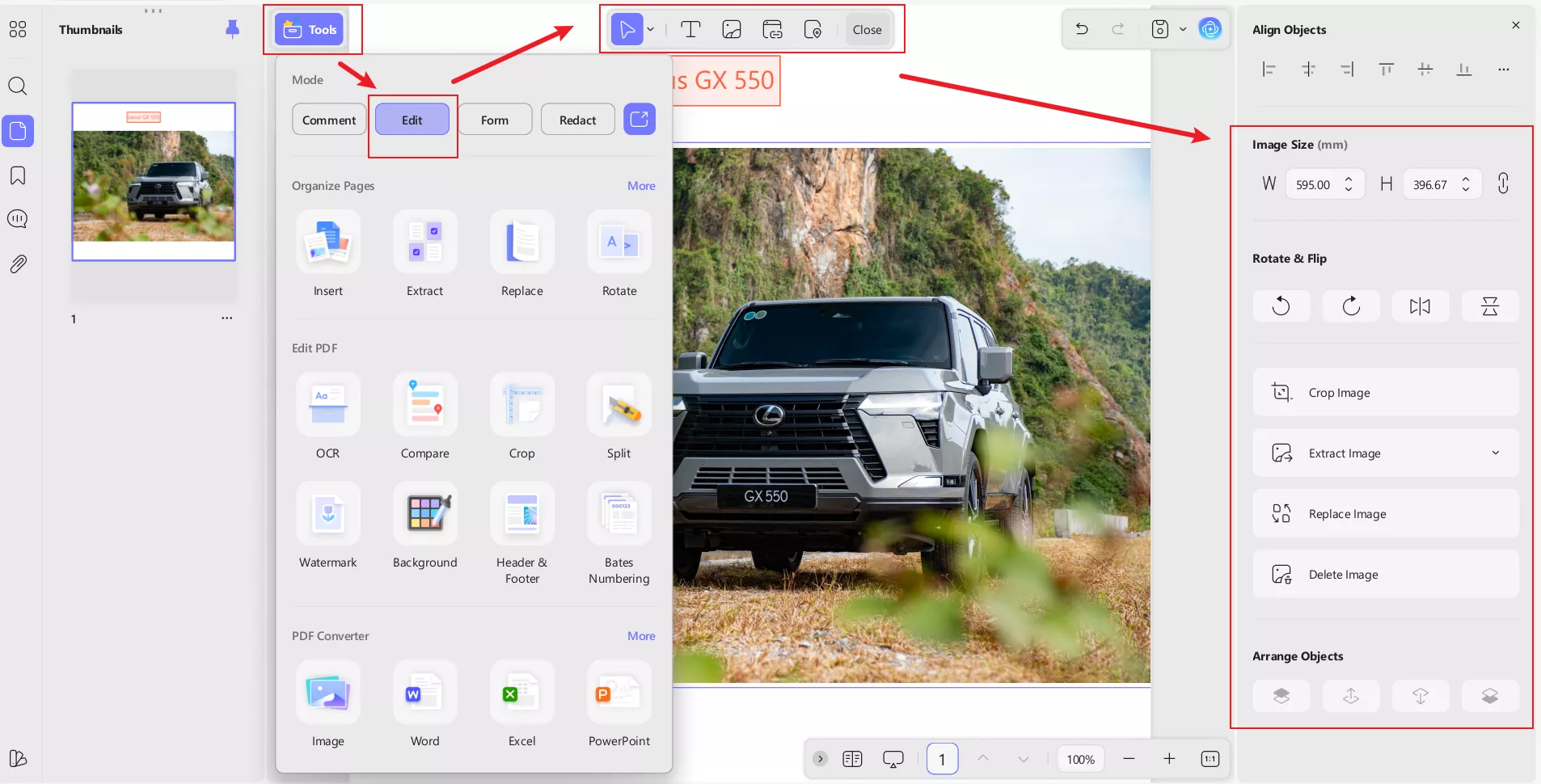
Task: Select the Text editing tool in the toolbar
Action: point(689,29)
